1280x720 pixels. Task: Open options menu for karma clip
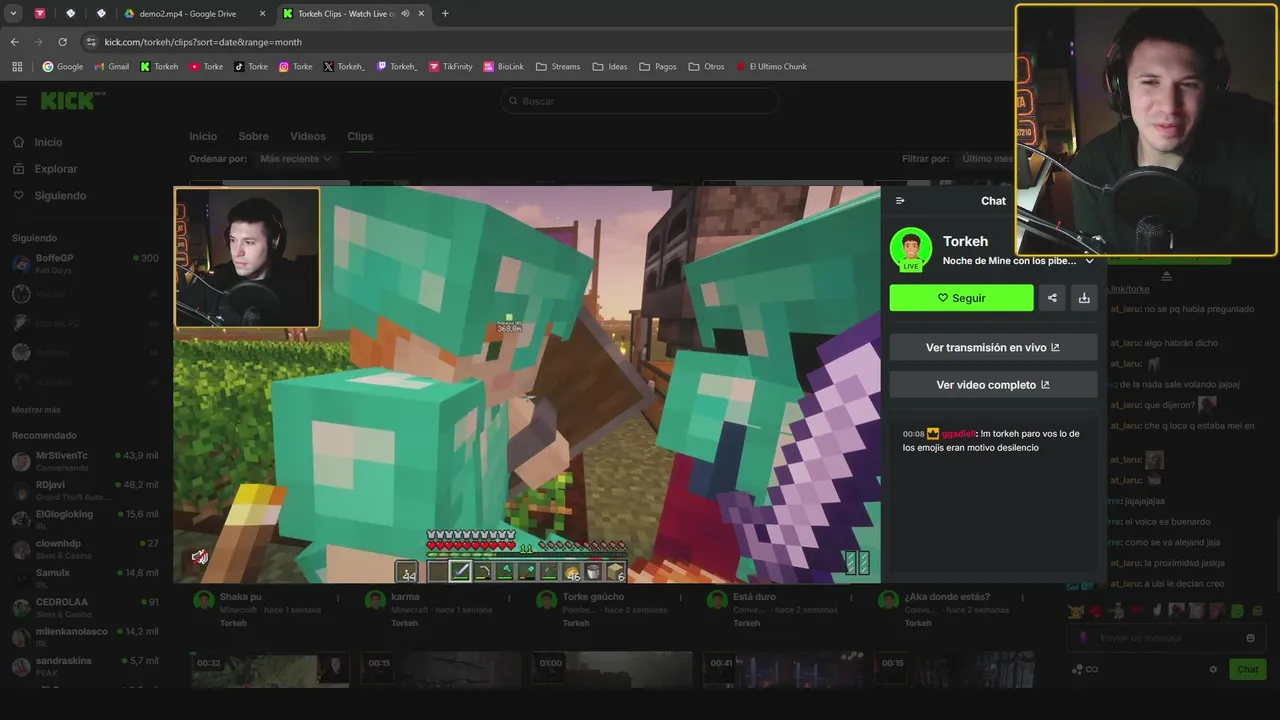(509, 598)
